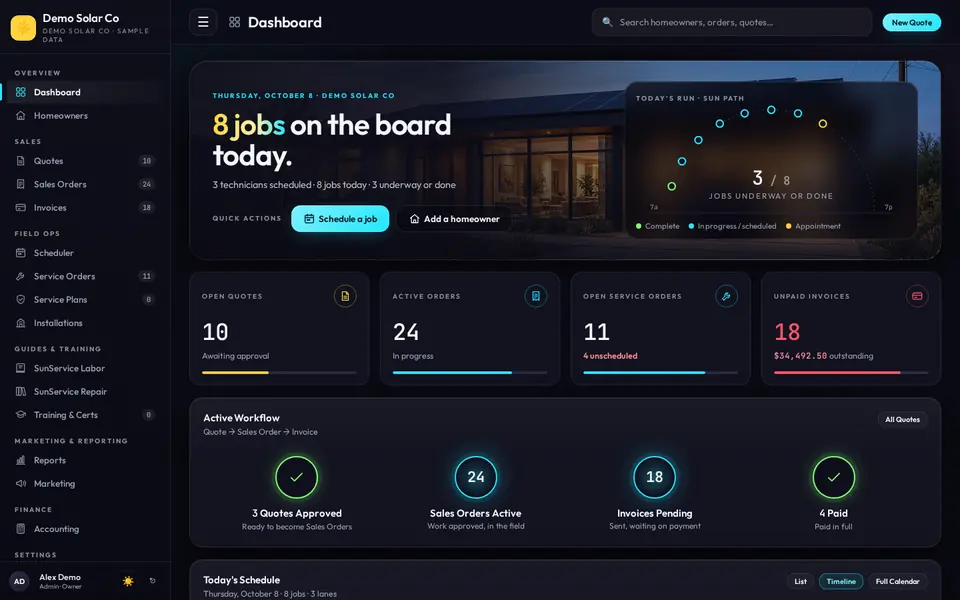Click the SunService Repair book icon

pos(21,391)
